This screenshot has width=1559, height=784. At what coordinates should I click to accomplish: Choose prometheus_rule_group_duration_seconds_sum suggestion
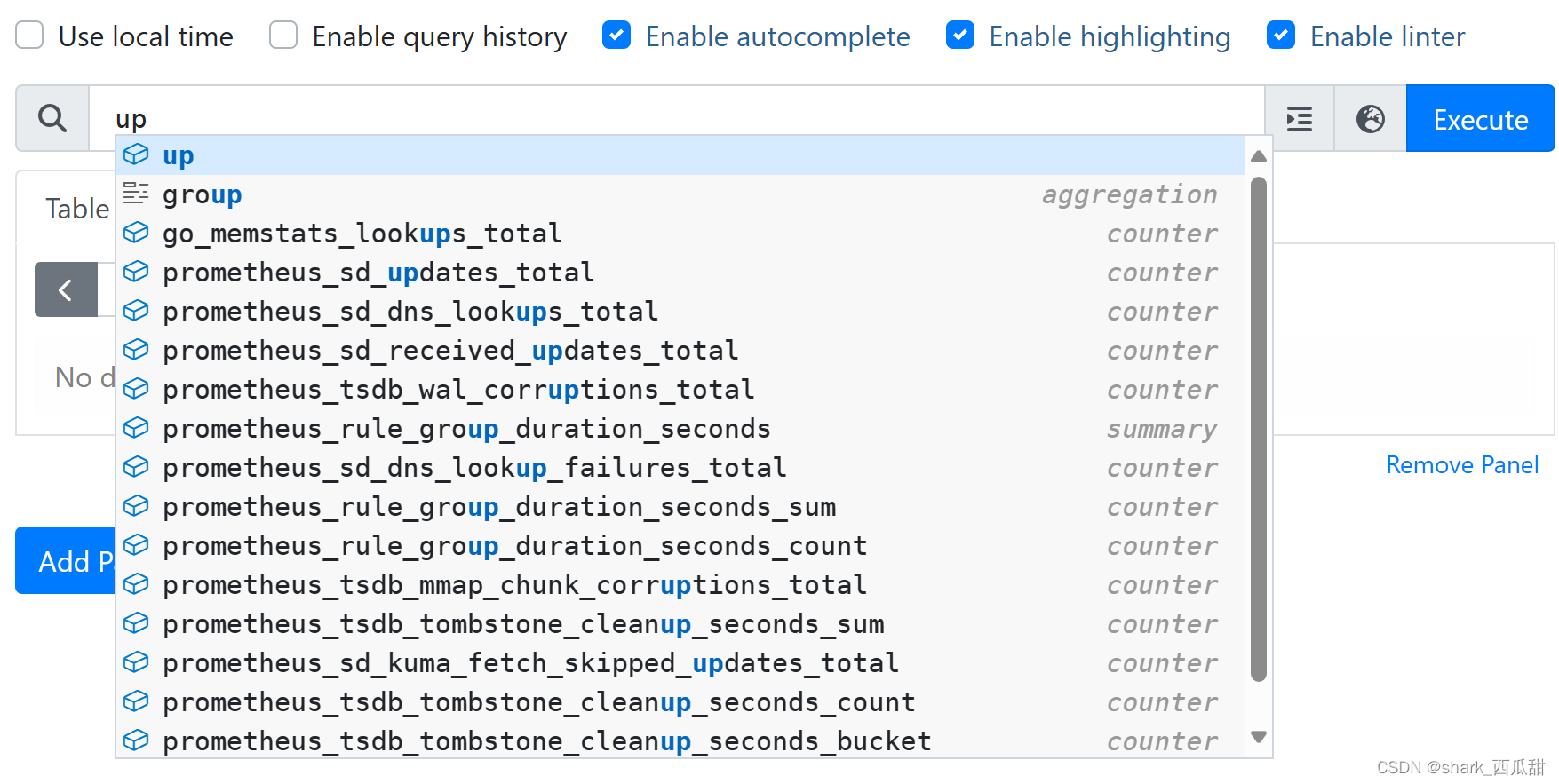[680, 507]
